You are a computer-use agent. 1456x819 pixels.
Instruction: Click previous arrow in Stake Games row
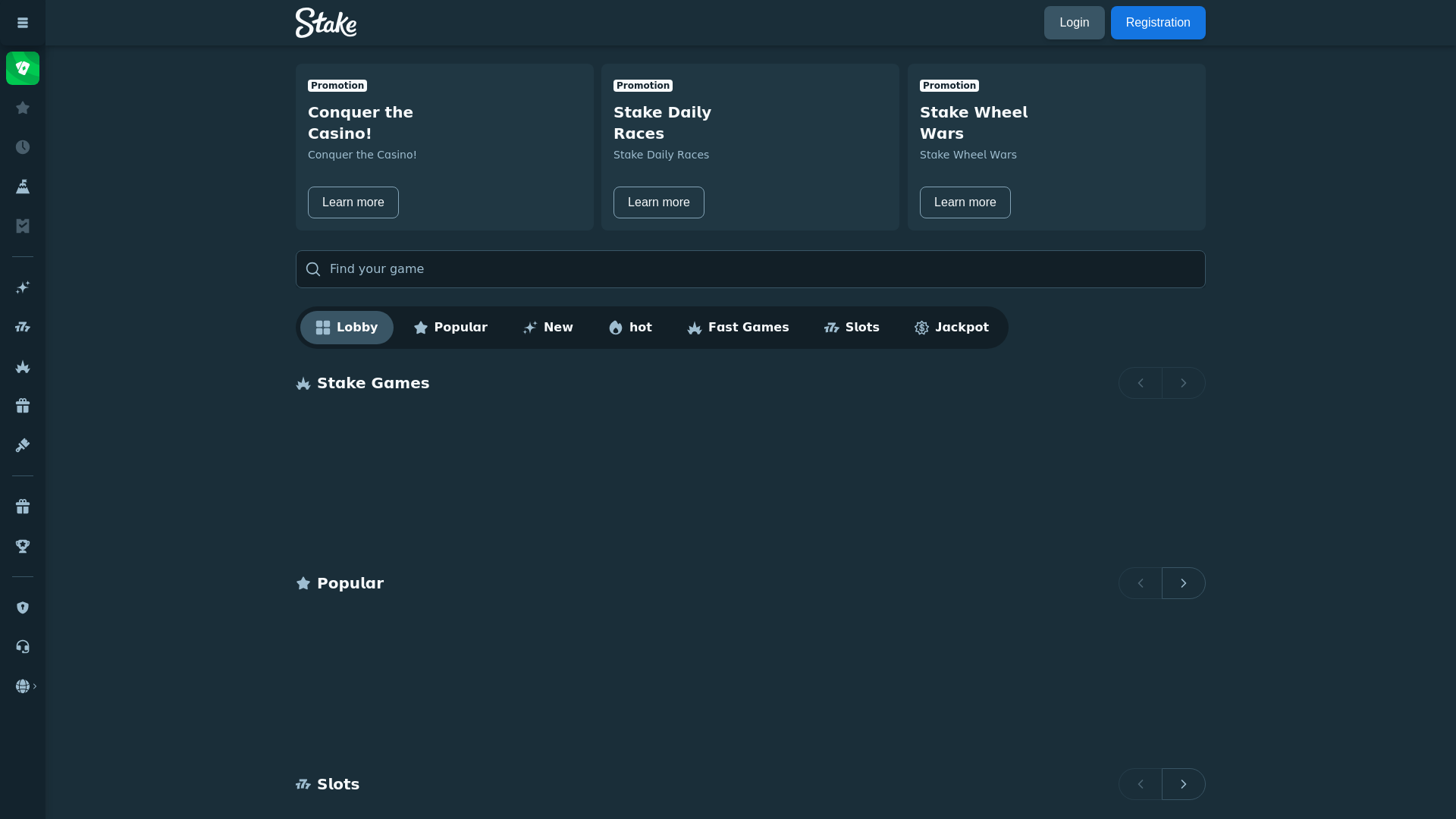coord(1141,383)
